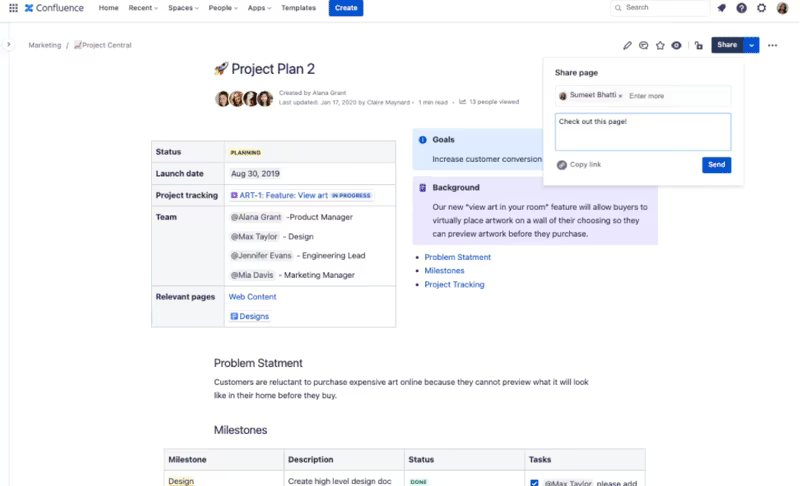The image size is (800, 486).
Task: Open the help question mark icon
Action: [741, 8]
